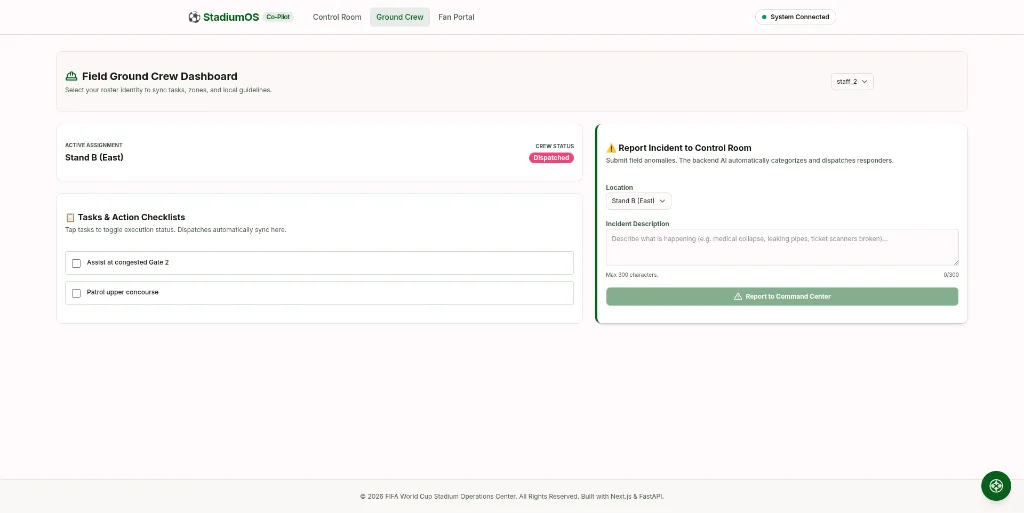Focus the Incident Description text area

[782, 247]
